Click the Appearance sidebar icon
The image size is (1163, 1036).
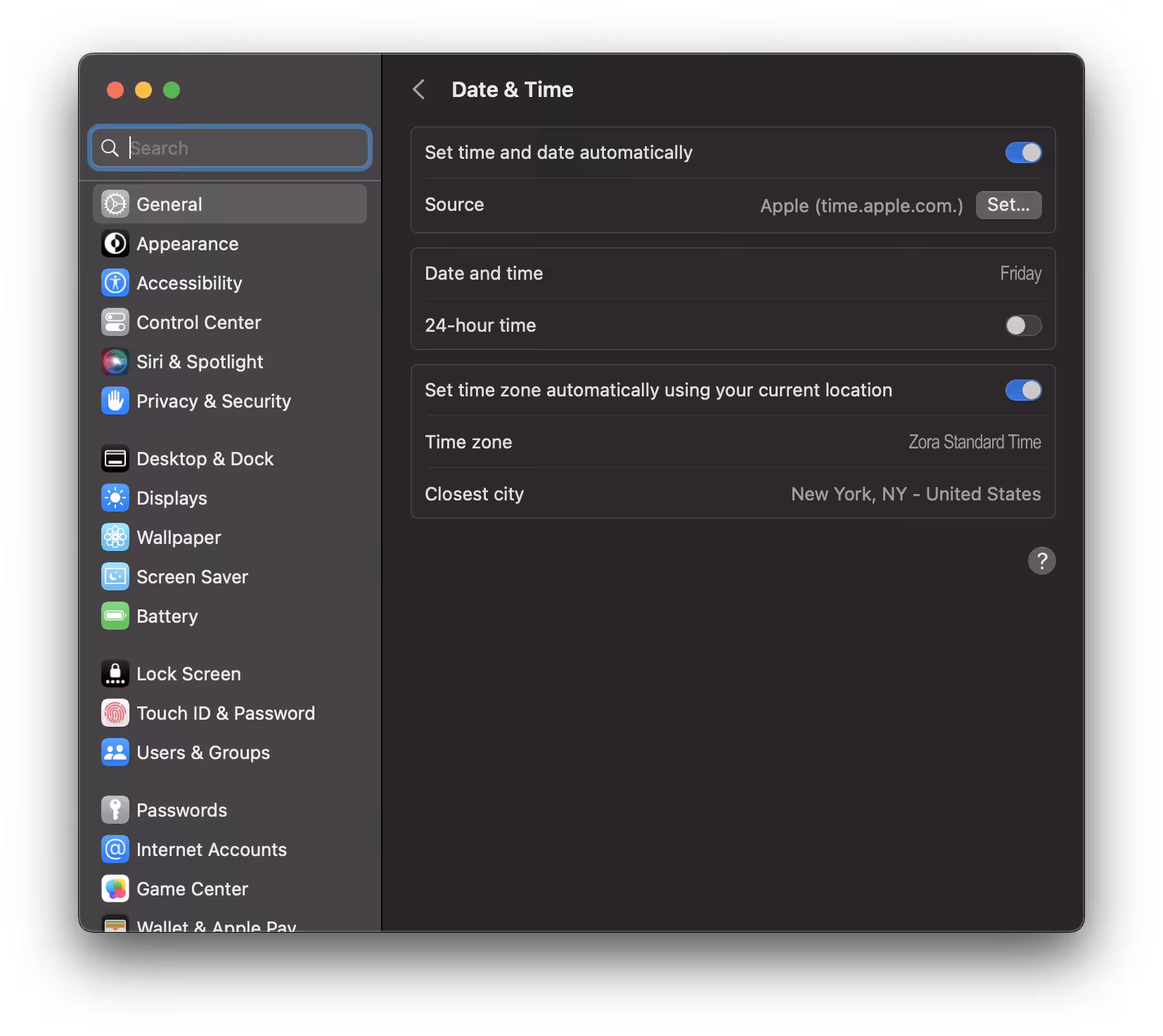(x=115, y=243)
